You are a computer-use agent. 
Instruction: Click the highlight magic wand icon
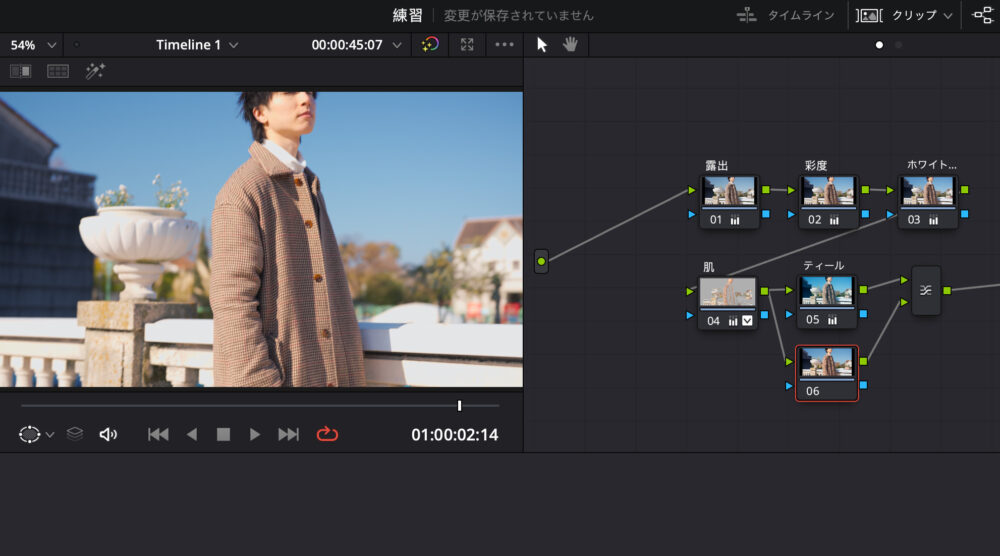95,71
